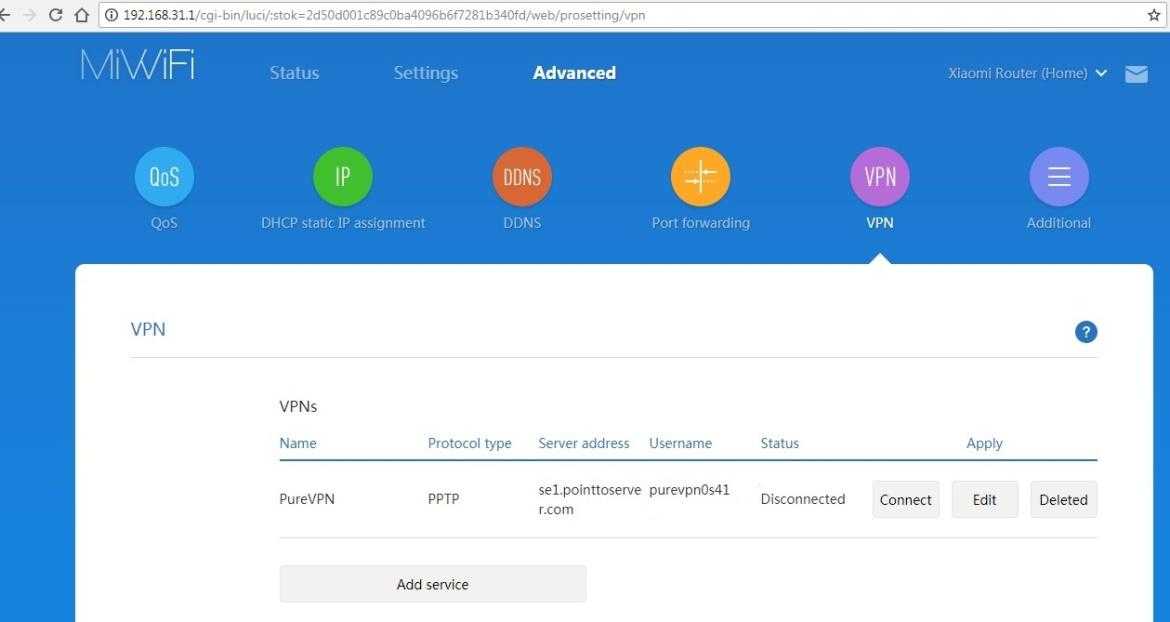This screenshot has width=1170, height=622.
Task: Go to browser home page
Action: [81, 15]
